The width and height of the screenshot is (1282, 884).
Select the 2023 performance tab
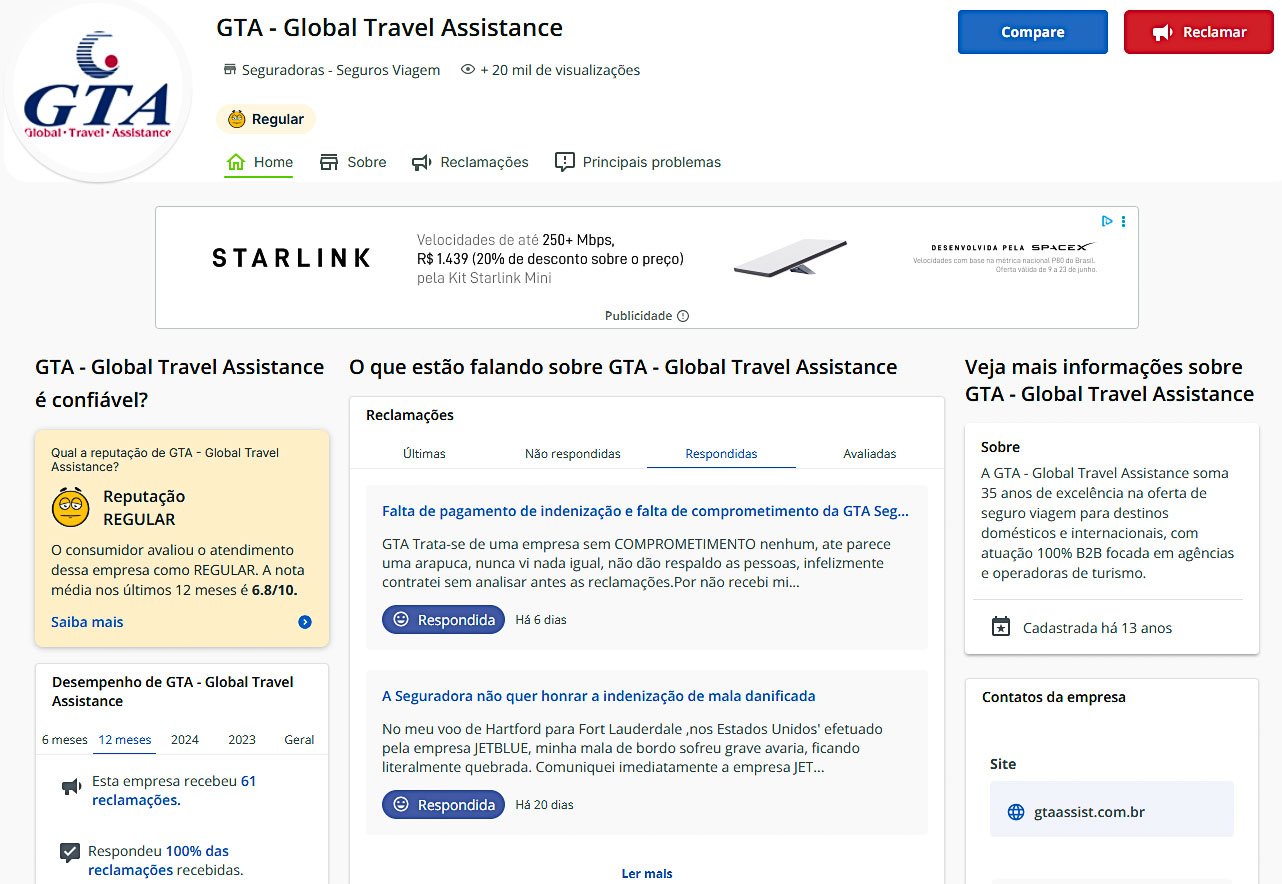(x=242, y=740)
